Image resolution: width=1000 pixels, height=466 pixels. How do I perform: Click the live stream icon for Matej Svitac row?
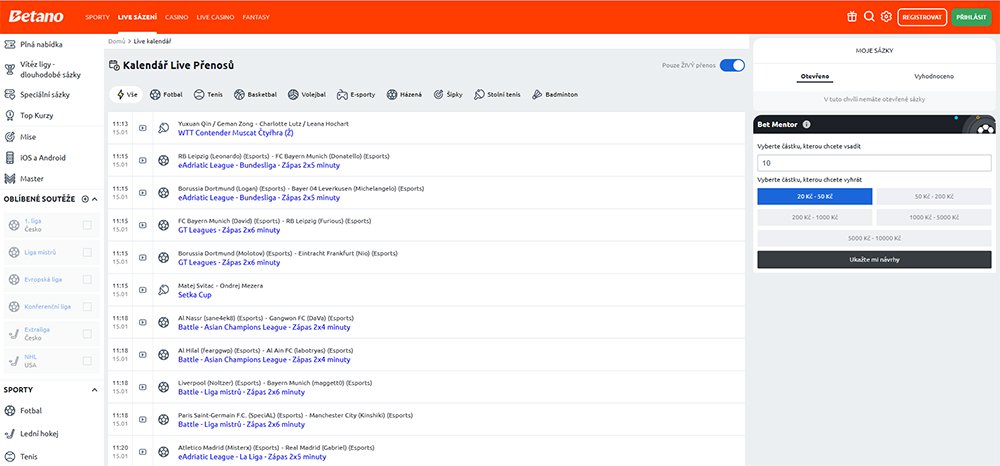click(143, 290)
